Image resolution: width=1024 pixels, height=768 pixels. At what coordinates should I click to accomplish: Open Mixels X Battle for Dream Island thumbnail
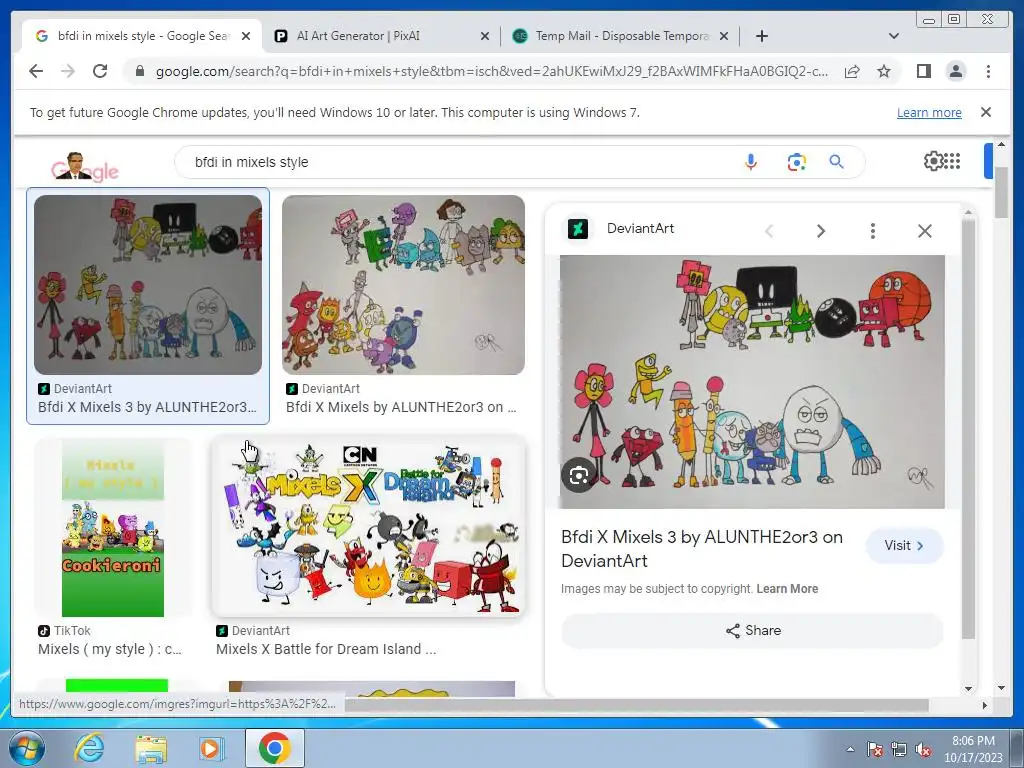(x=368, y=528)
